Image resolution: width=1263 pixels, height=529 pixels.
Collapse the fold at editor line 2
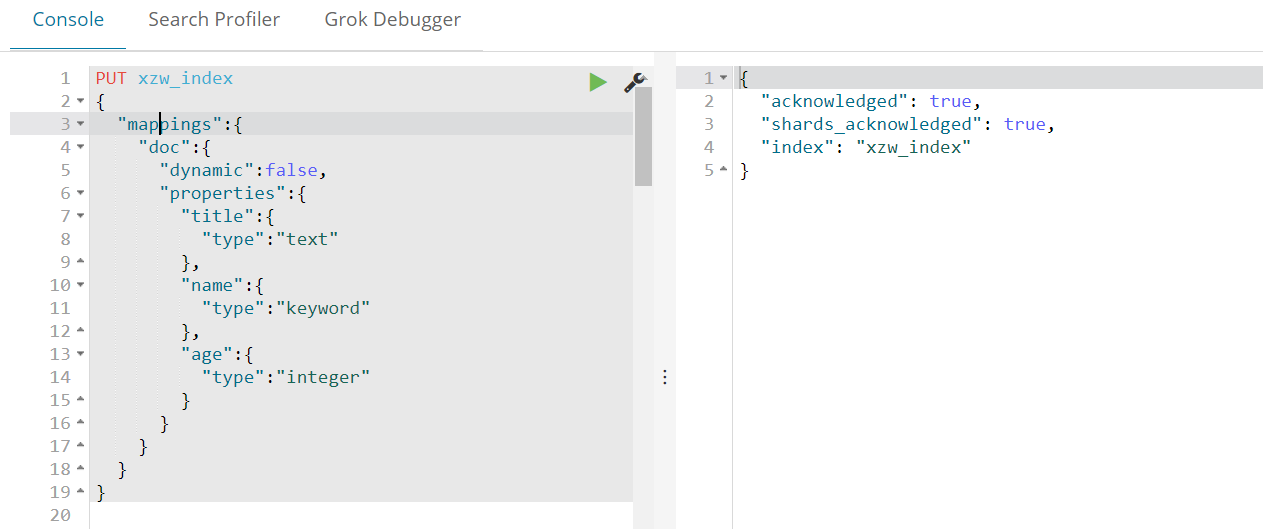[x=80, y=101]
